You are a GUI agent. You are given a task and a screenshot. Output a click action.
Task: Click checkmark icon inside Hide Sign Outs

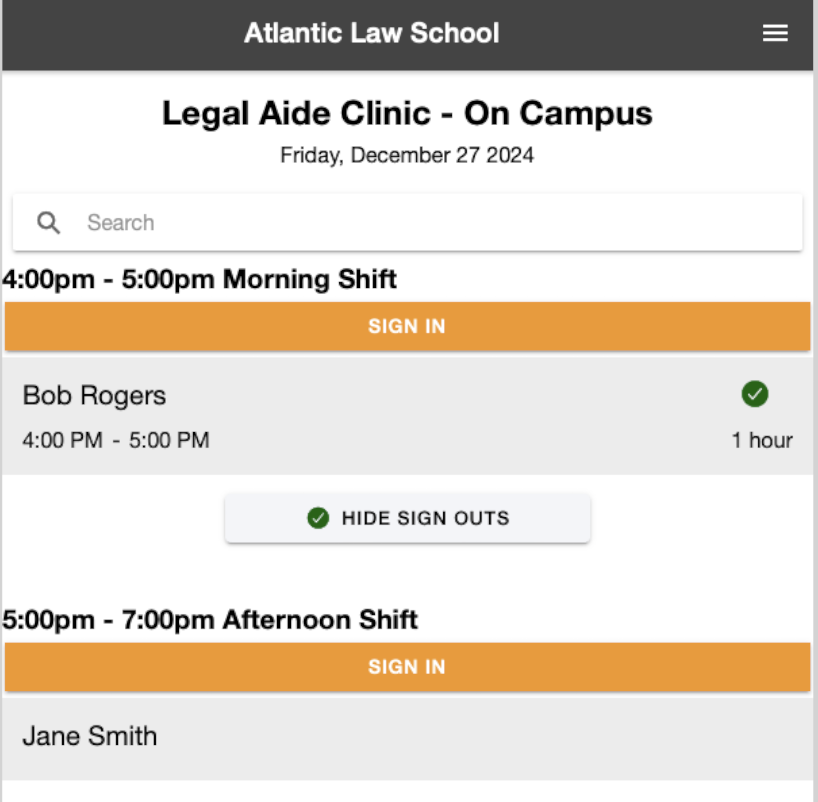point(318,518)
